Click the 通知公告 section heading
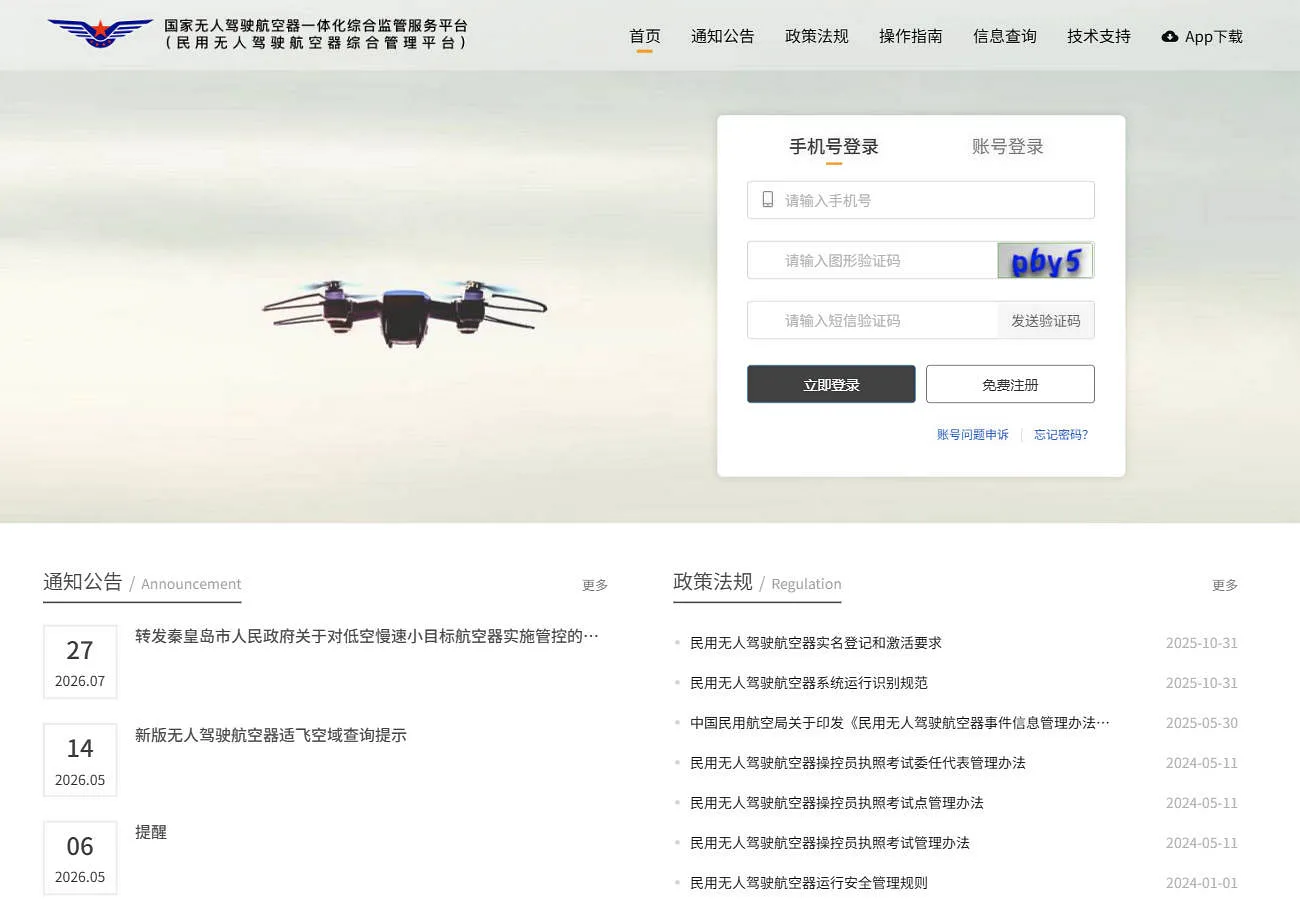This screenshot has height=903, width=1300. point(83,582)
